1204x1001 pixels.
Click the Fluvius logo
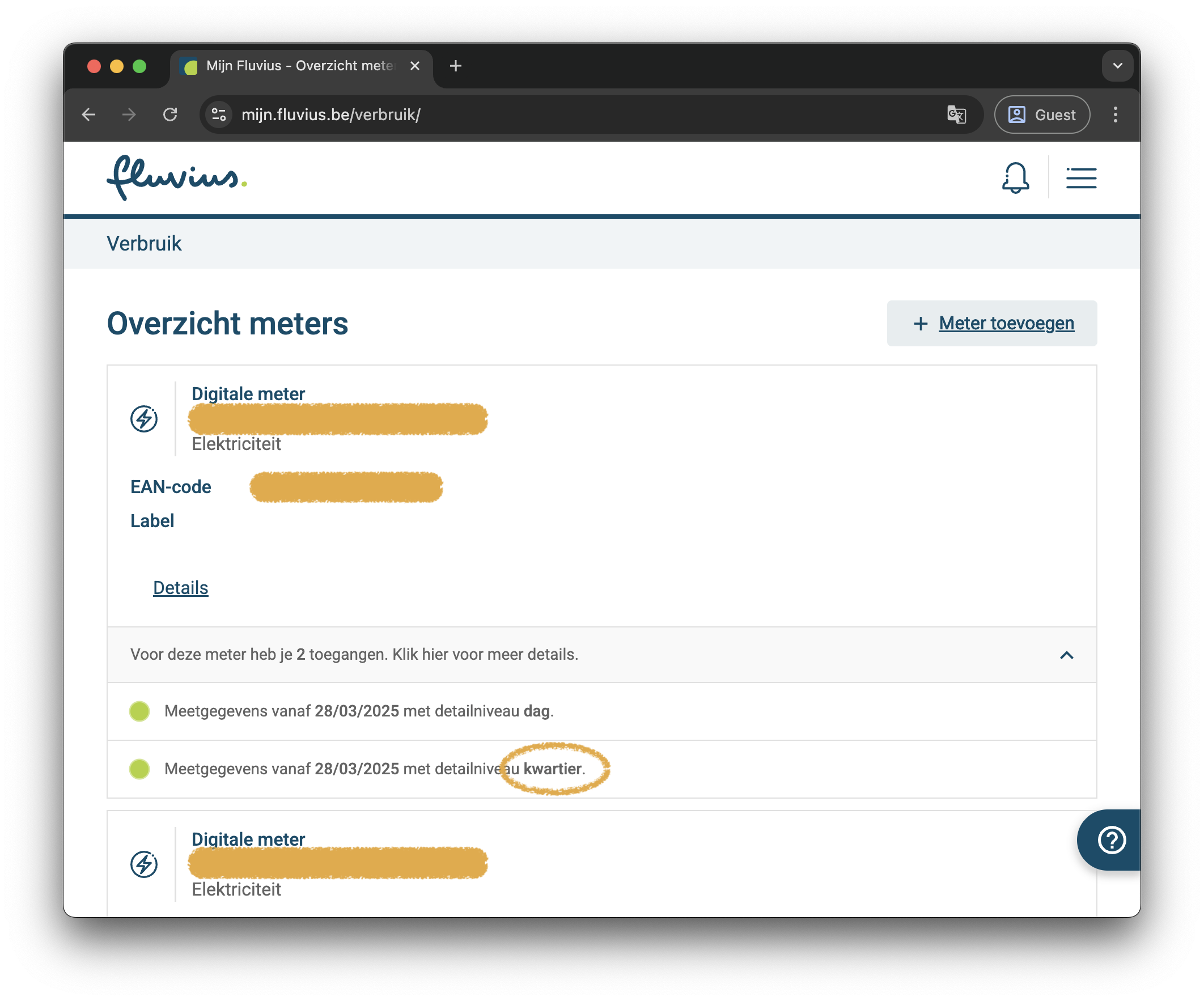177,178
